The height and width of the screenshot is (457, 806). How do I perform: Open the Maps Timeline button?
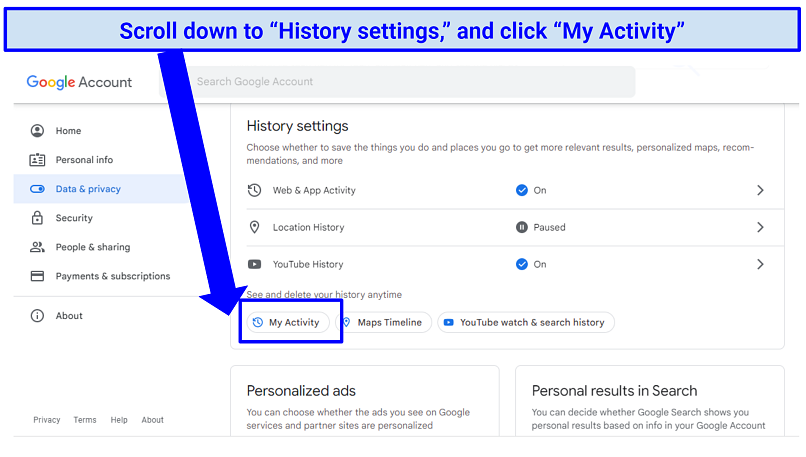(x=383, y=322)
